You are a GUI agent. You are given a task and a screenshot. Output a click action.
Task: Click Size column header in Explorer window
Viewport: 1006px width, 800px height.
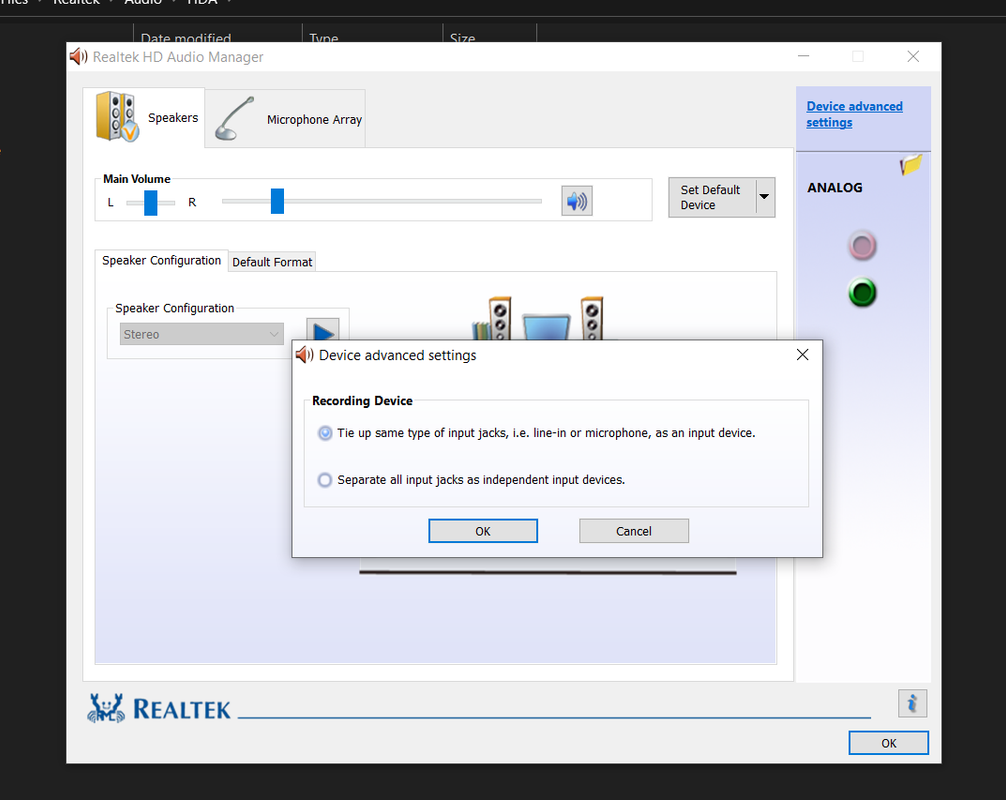[x=463, y=38]
